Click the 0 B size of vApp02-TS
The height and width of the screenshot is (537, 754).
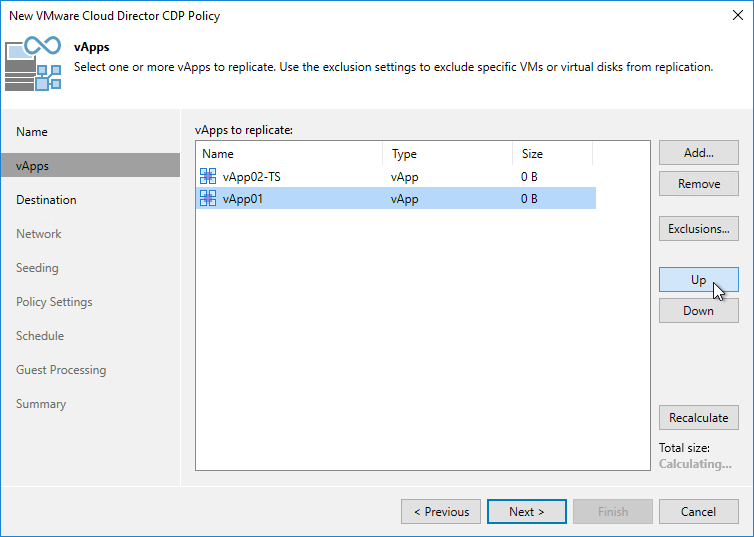(x=529, y=177)
